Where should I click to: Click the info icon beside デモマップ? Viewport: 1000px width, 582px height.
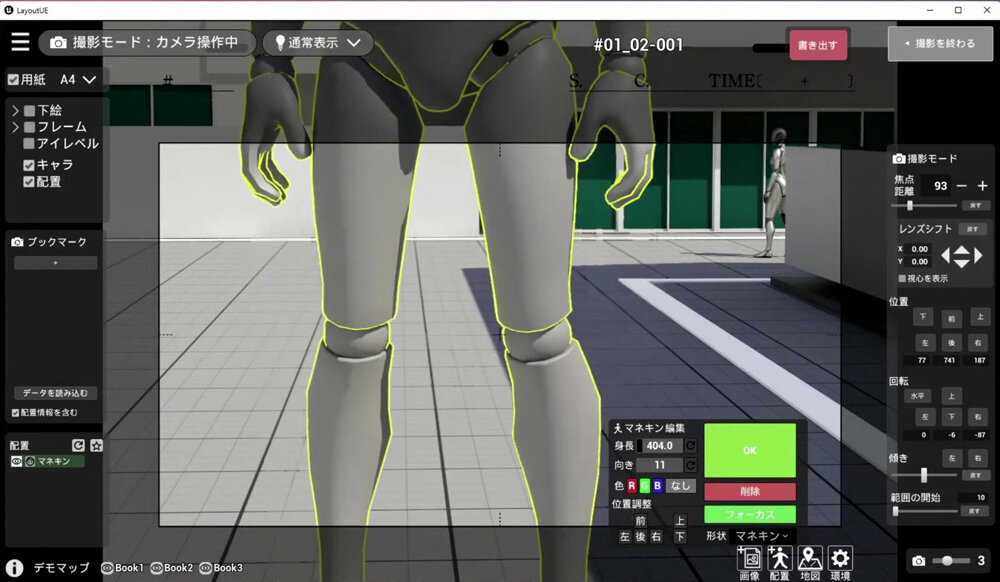(x=15, y=567)
